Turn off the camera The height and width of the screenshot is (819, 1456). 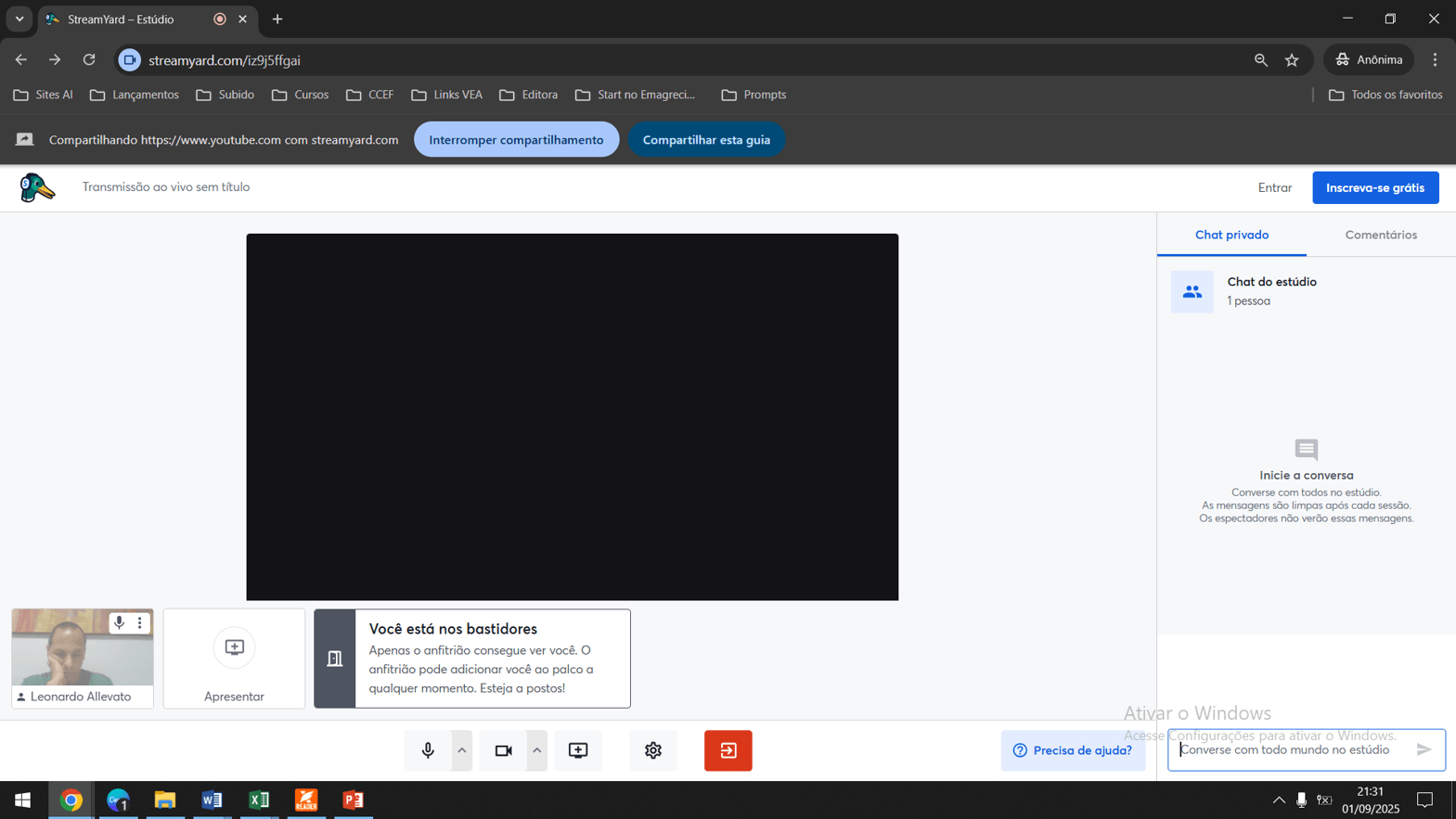(x=503, y=750)
